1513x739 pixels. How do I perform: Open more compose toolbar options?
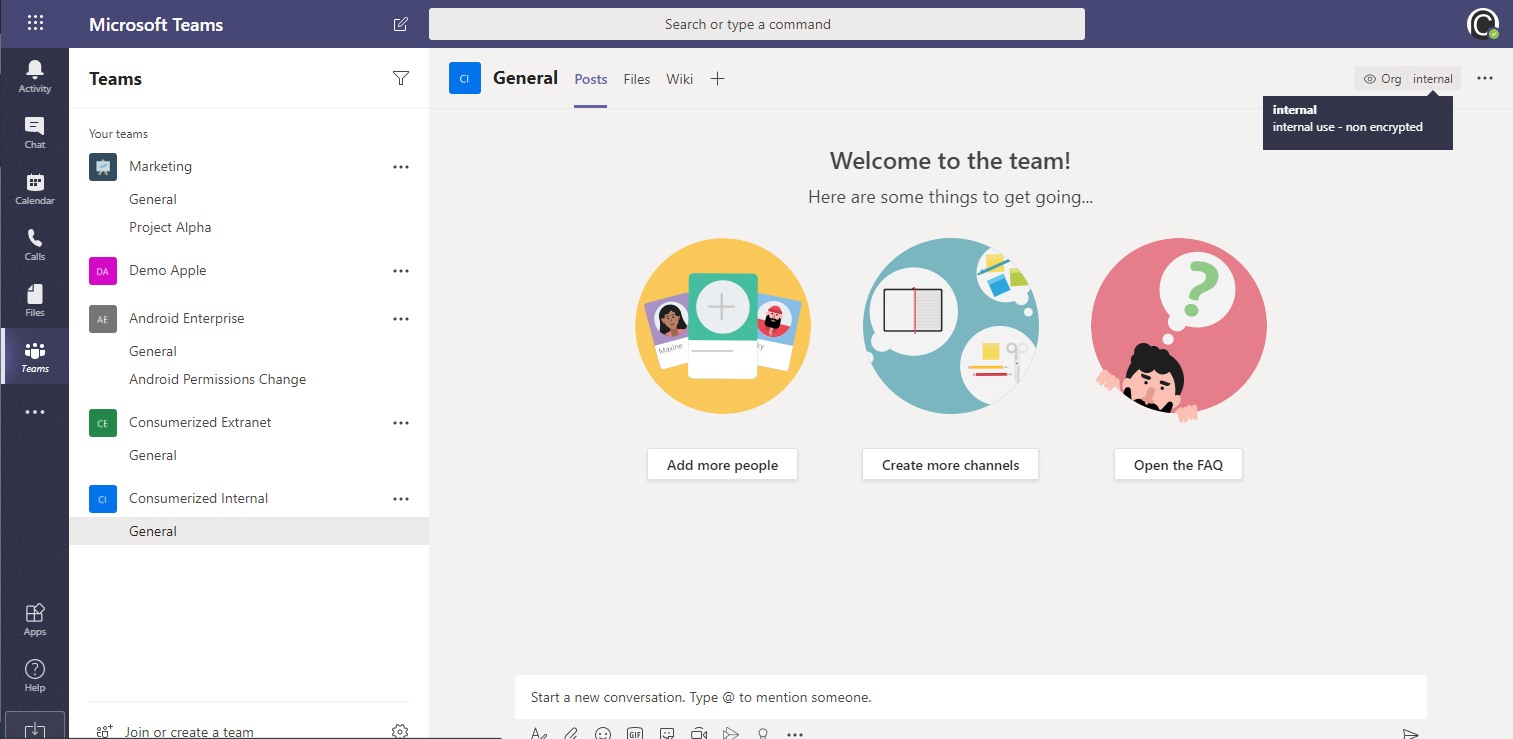tap(795, 733)
